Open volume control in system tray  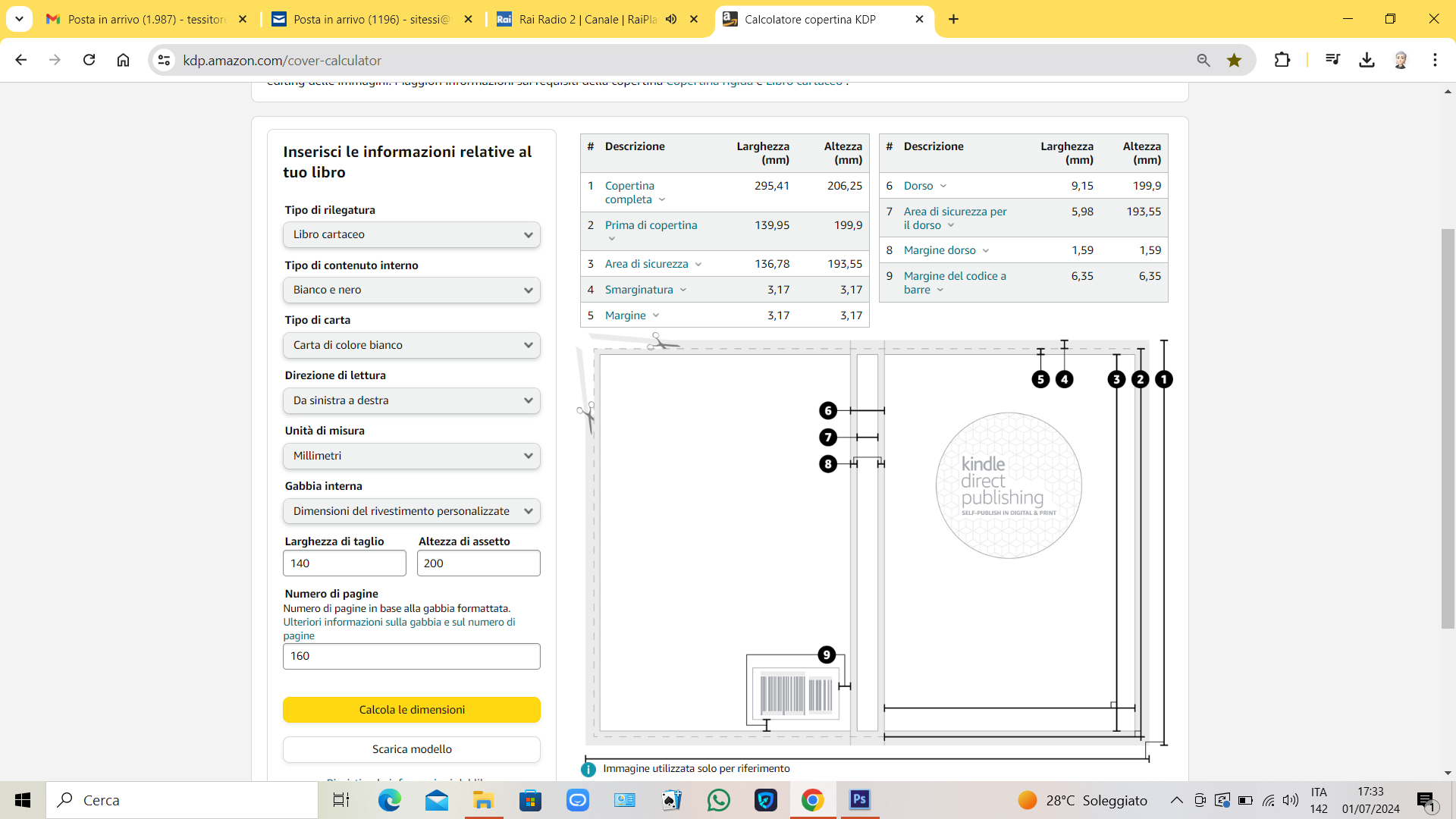1290,800
